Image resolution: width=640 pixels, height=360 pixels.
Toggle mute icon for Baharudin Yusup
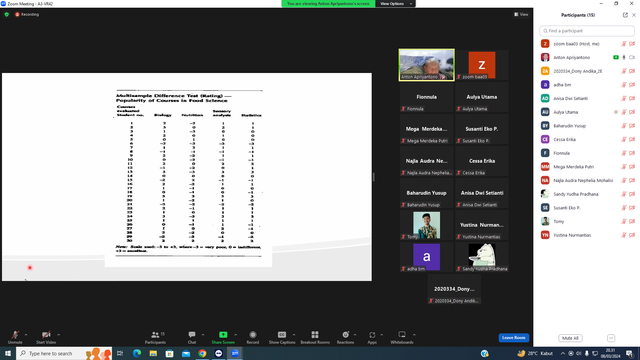click(624, 126)
